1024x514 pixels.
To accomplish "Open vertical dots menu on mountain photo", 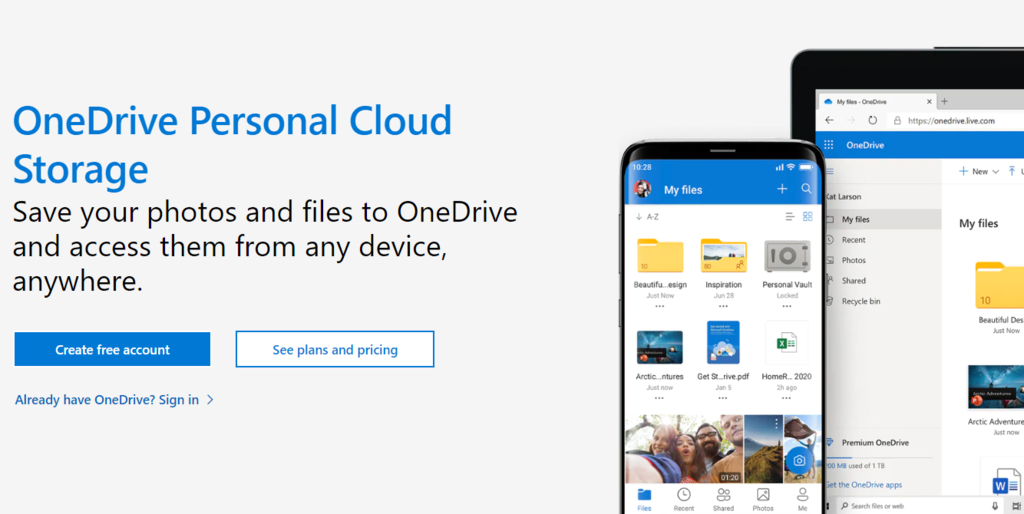I will pyautogui.click(x=776, y=423).
